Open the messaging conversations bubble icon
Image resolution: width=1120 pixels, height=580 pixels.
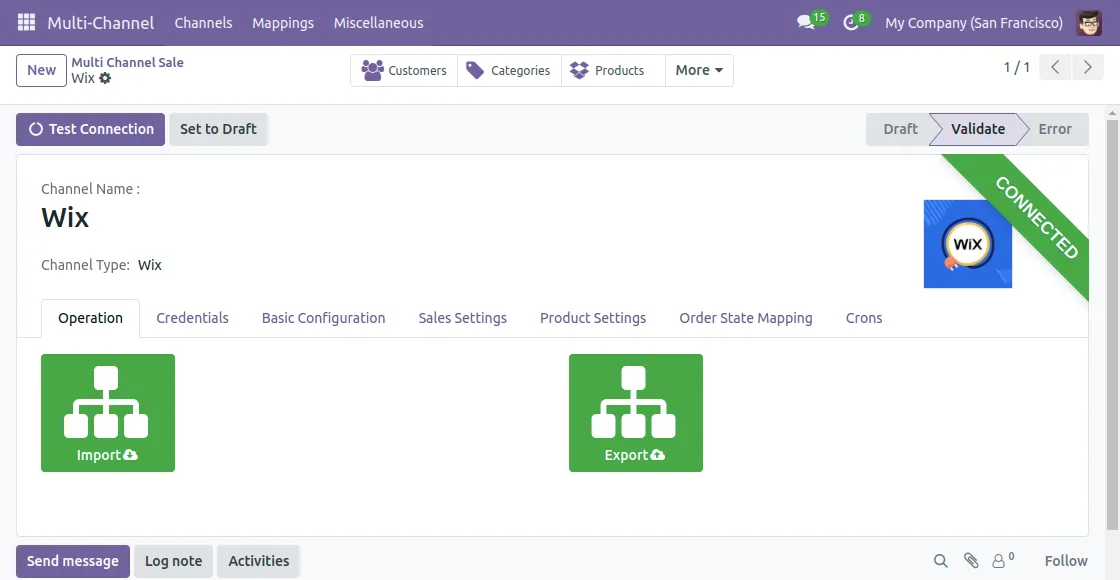pyautogui.click(x=804, y=21)
